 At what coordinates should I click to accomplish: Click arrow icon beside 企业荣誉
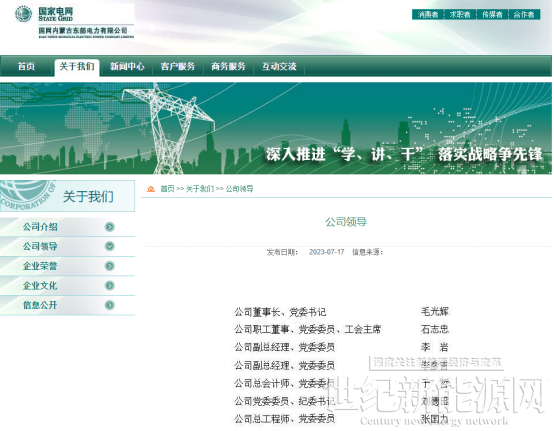click(x=110, y=266)
